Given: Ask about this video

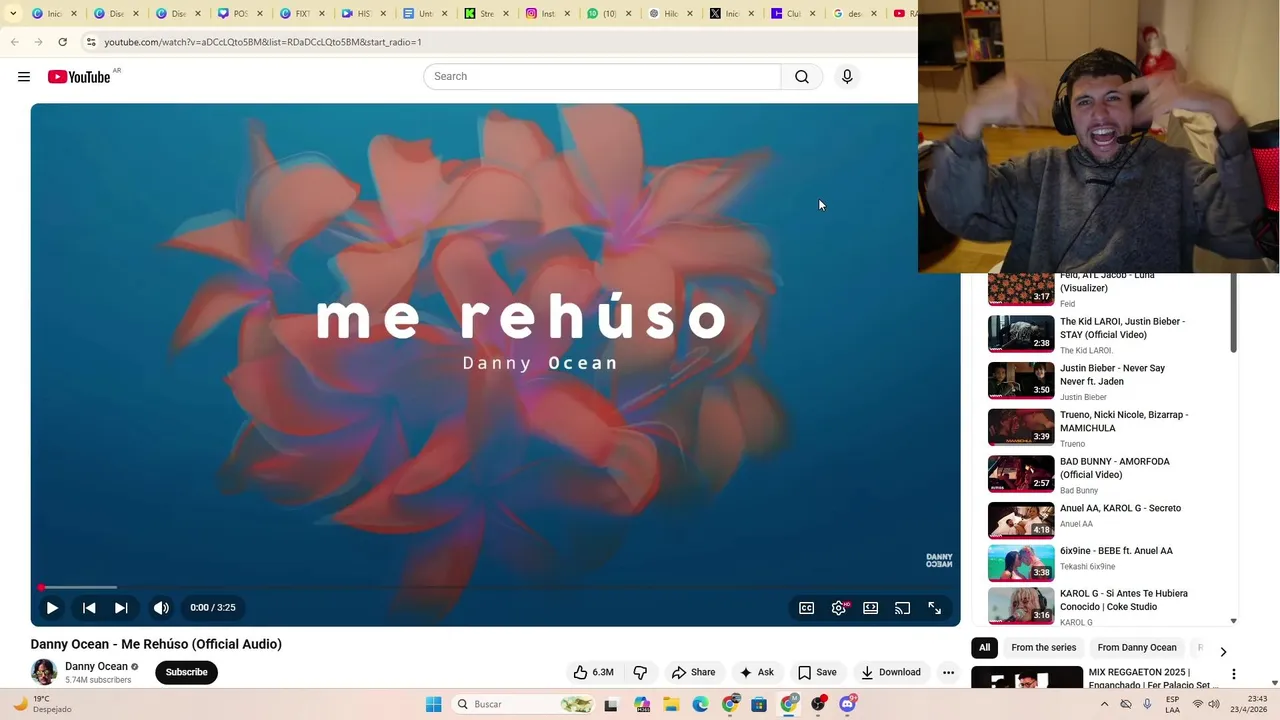Looking at the screenshot, I should pyautogui.click(x=756, y=672).
